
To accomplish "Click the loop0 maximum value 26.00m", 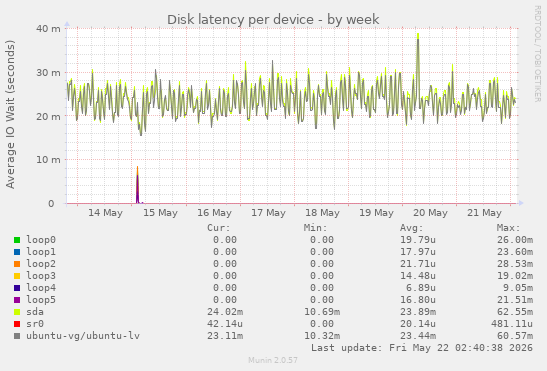I will click(x=515, y=240).
